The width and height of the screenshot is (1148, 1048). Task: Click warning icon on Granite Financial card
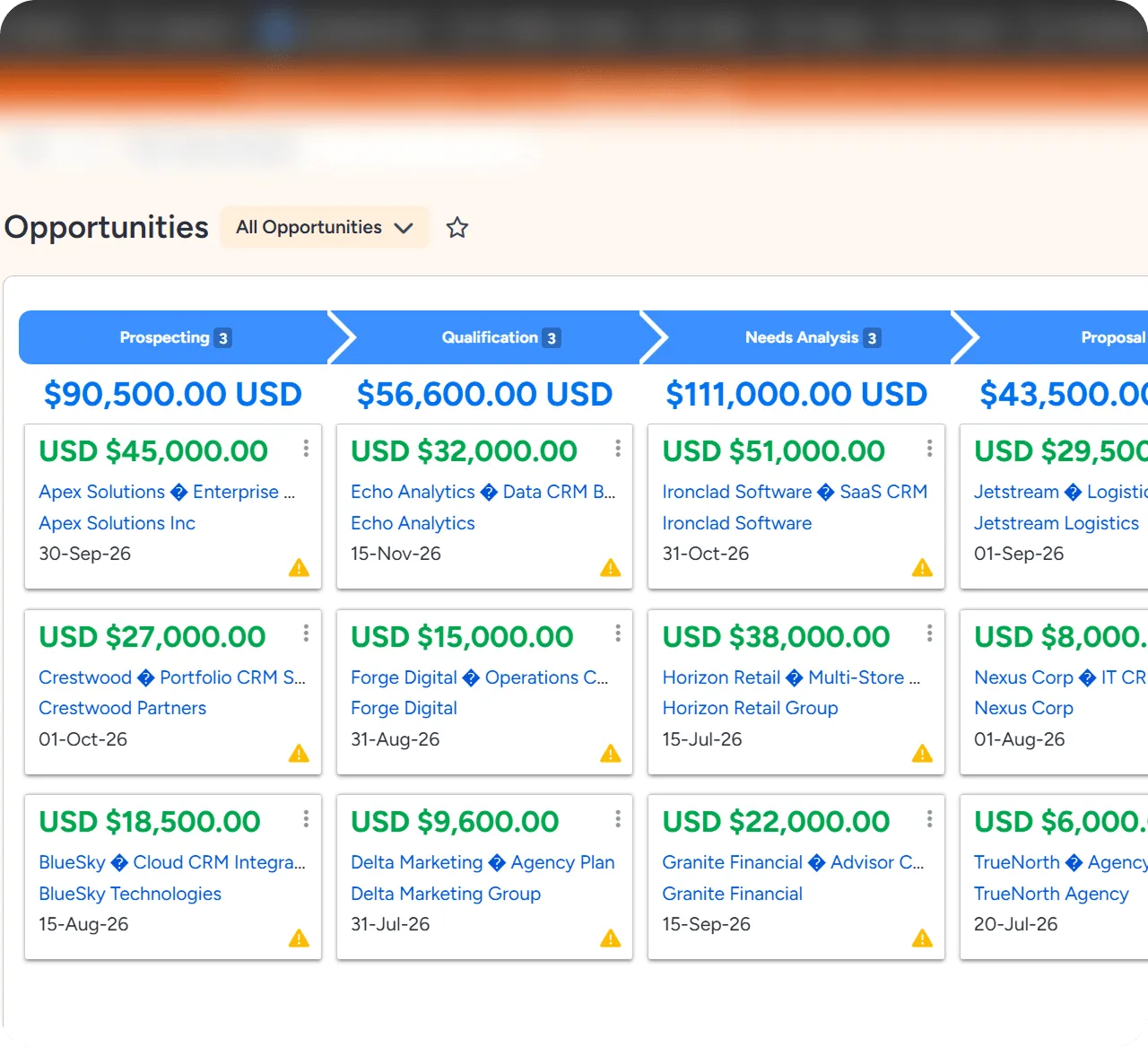click(x=922, y=939)
